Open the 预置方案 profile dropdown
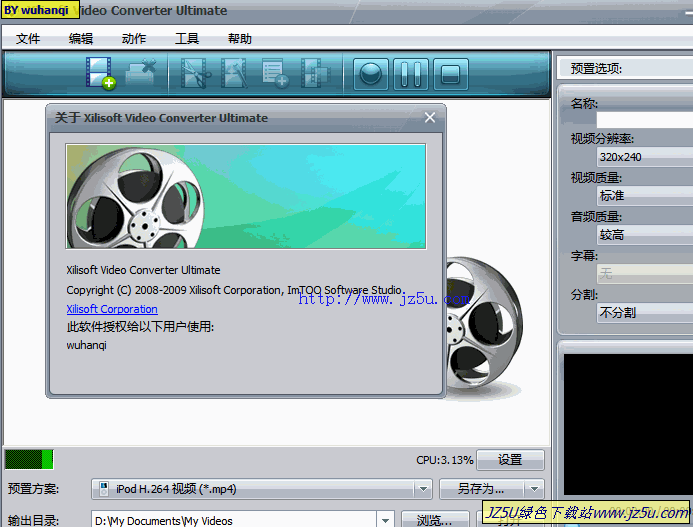The height and width of the screenshot is (527, 693). pyautogui.click(x=262, y=489)
